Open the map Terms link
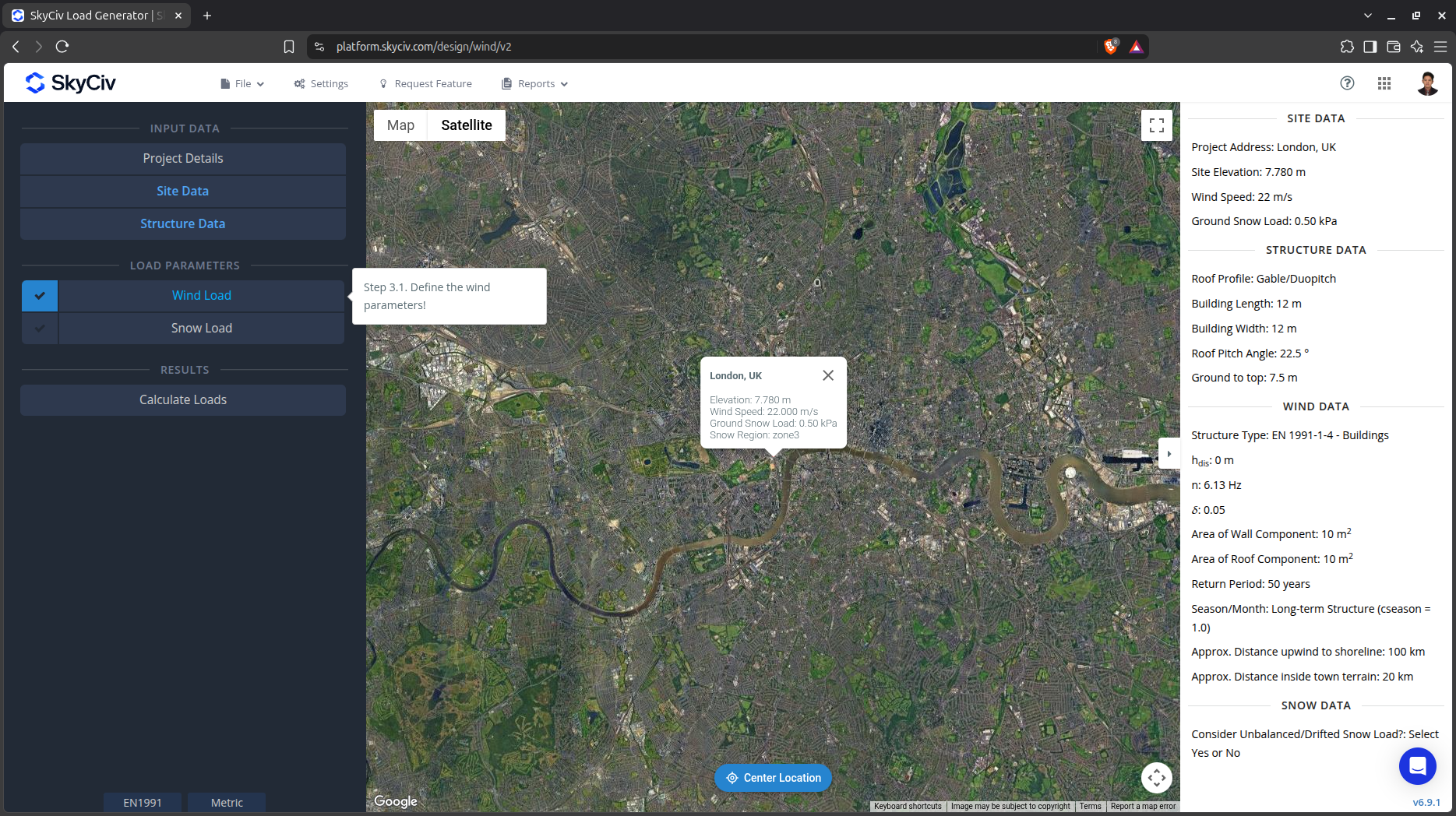 coord(1090,807)
